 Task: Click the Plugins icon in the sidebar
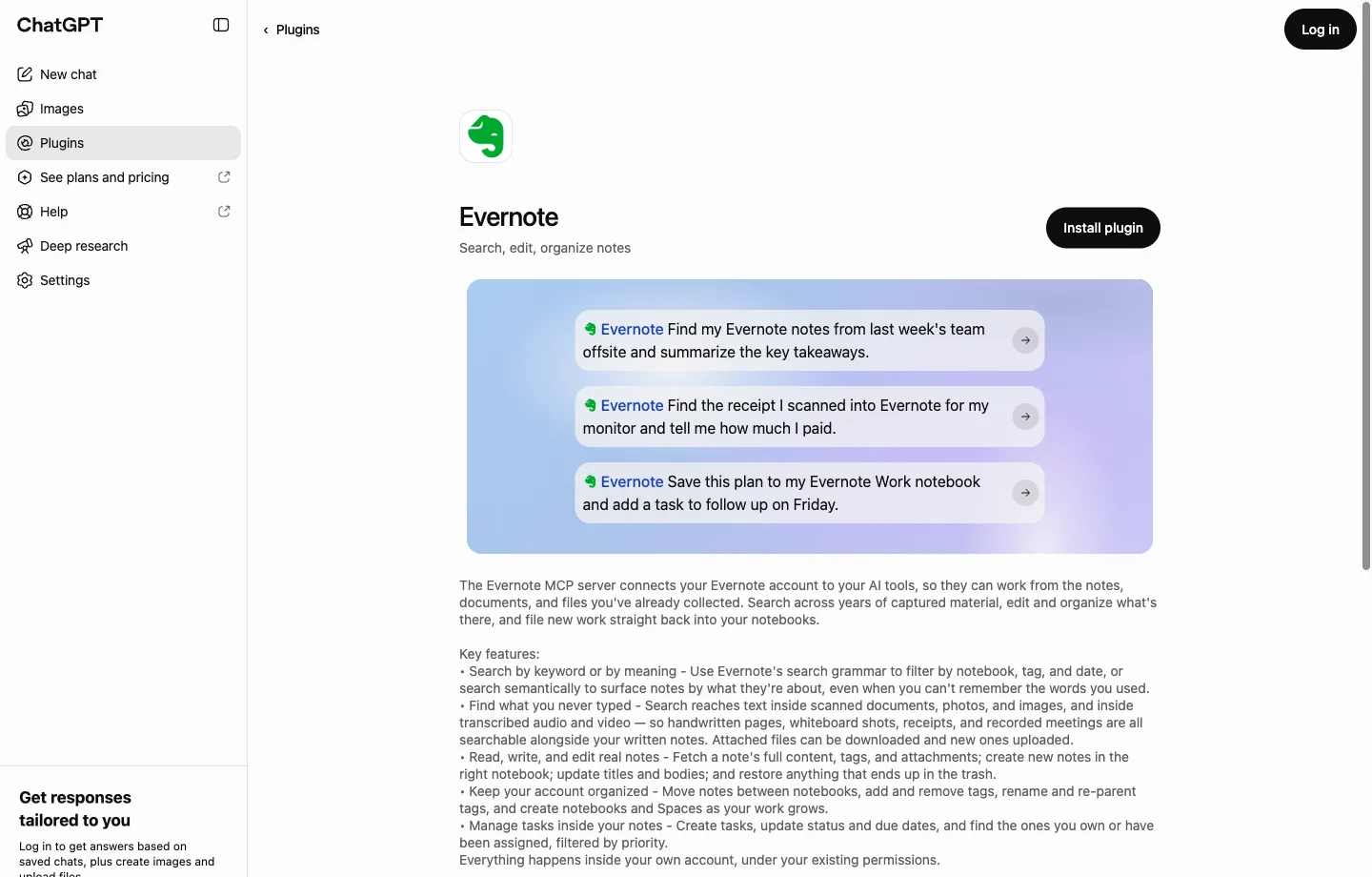[25, 143]
